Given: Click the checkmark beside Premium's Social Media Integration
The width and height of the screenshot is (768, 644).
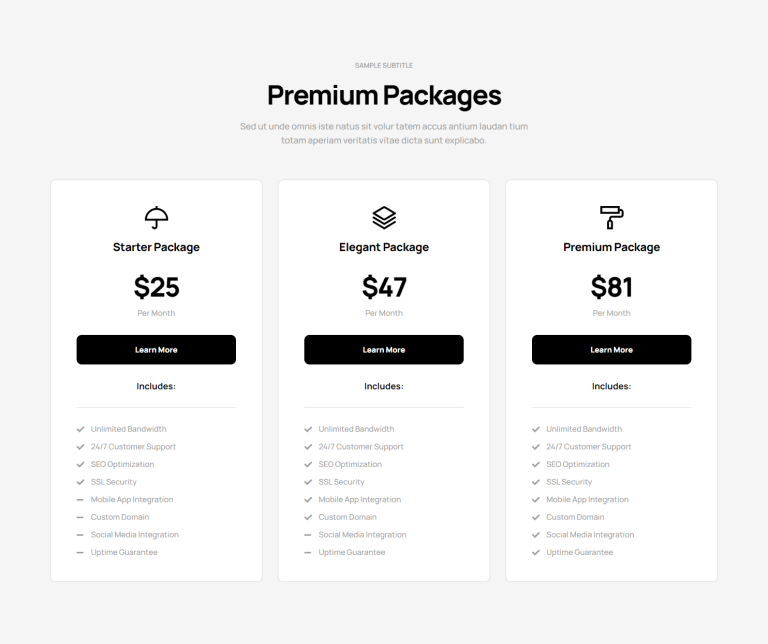Looking at the screenshot, I should (536, 535).
